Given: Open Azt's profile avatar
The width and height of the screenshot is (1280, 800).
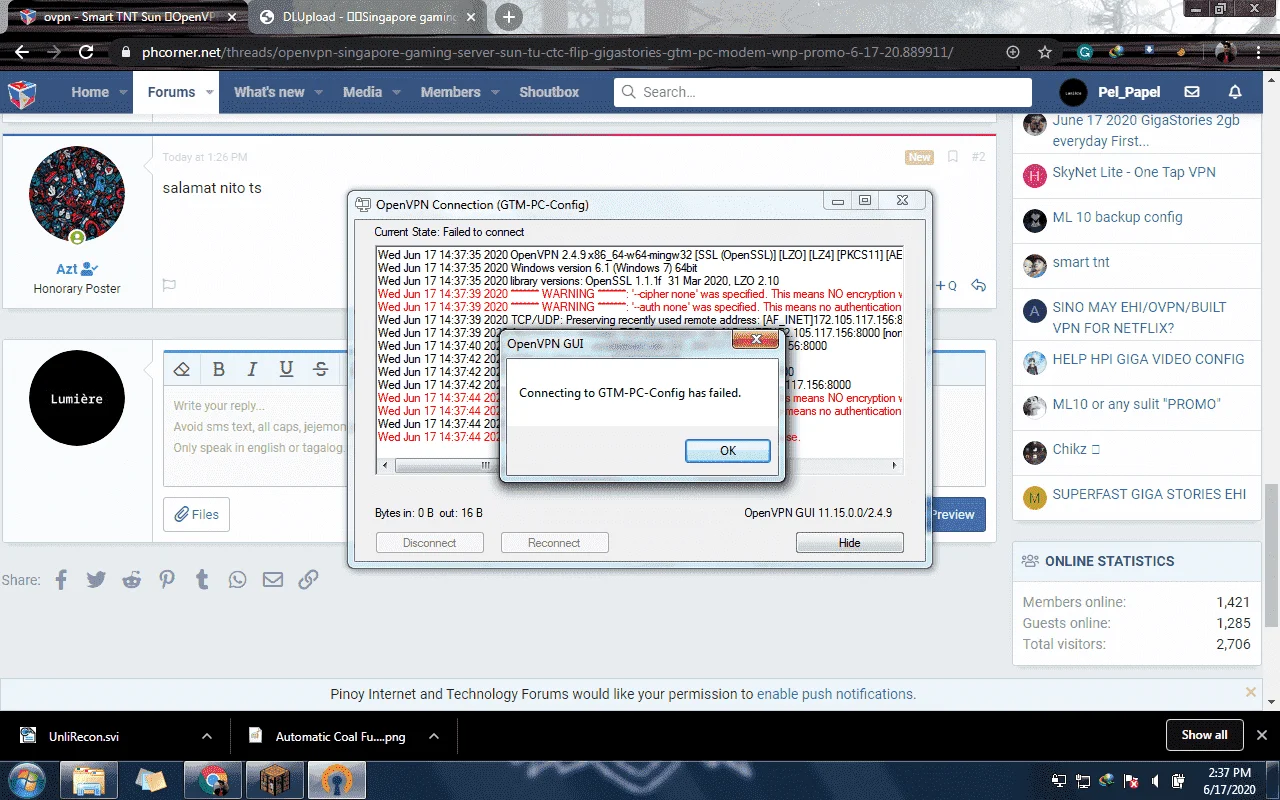Looking at the screenshot, I should click(x=76, y=194).
